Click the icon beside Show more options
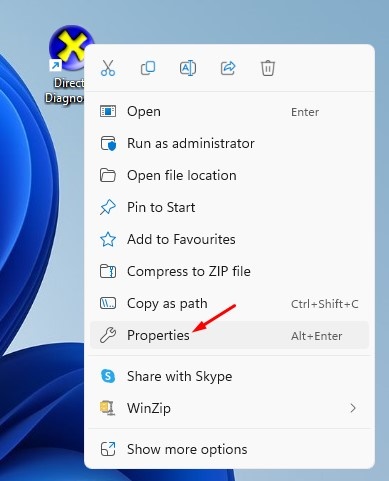Viewport: 389px width, 481px height. [108, 449]
